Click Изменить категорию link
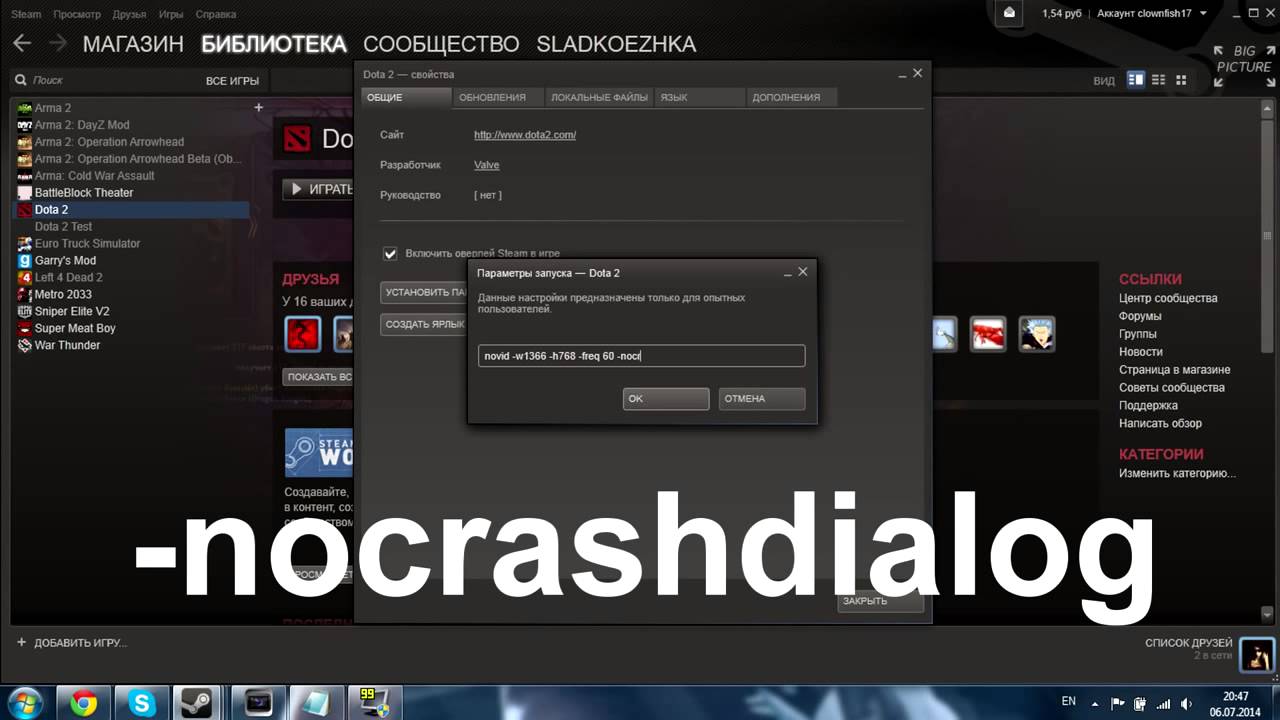This screenshot has width=1280, height=720. point(1177,473)
